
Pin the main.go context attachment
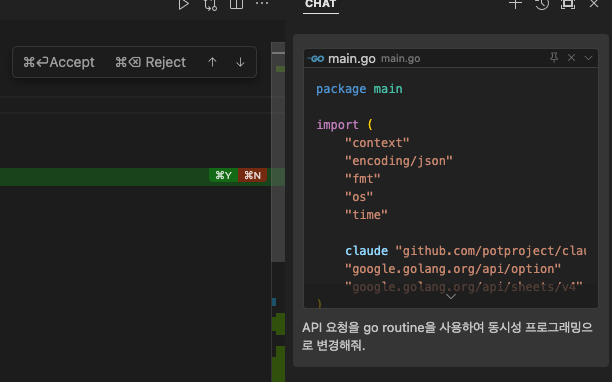pos(554,58)
